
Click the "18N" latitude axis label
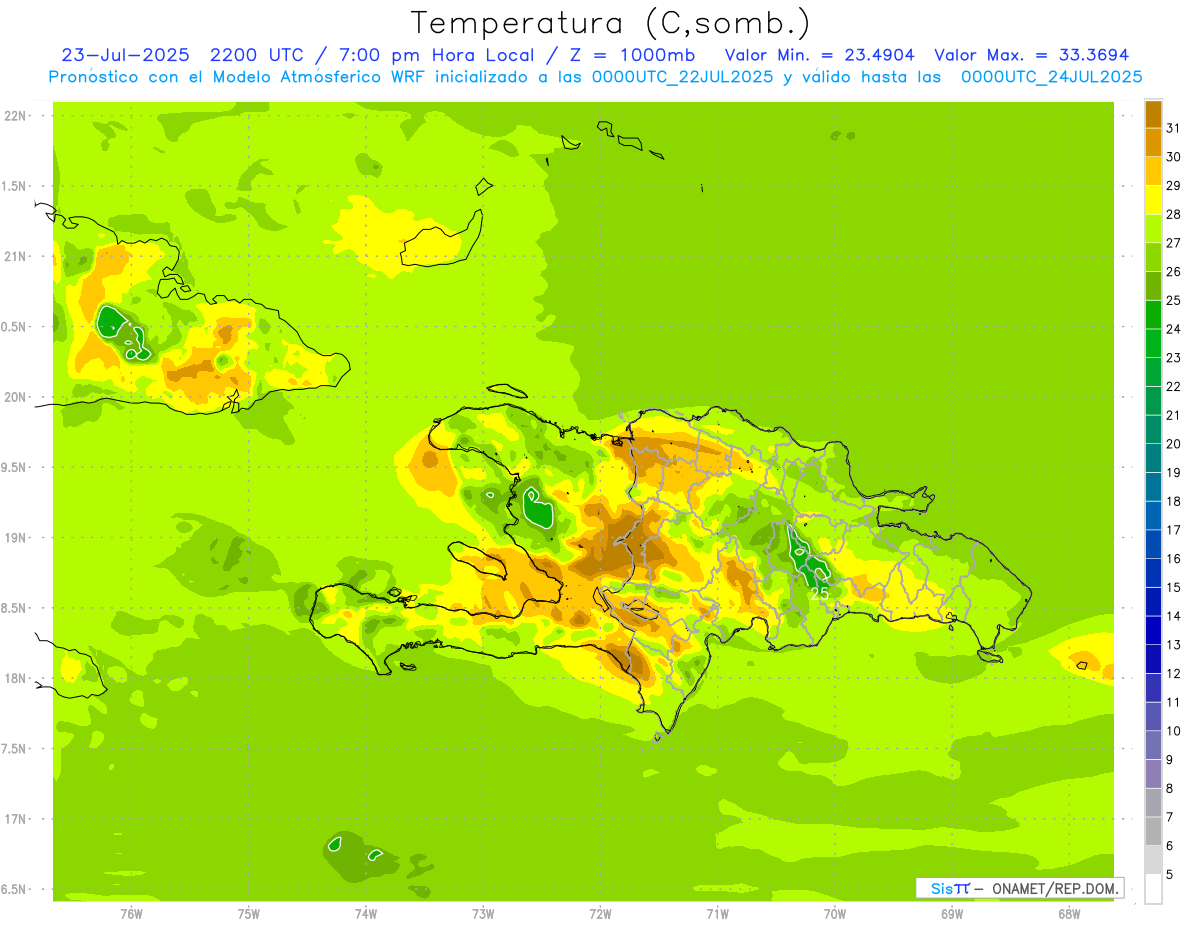[x=15, y=678]
